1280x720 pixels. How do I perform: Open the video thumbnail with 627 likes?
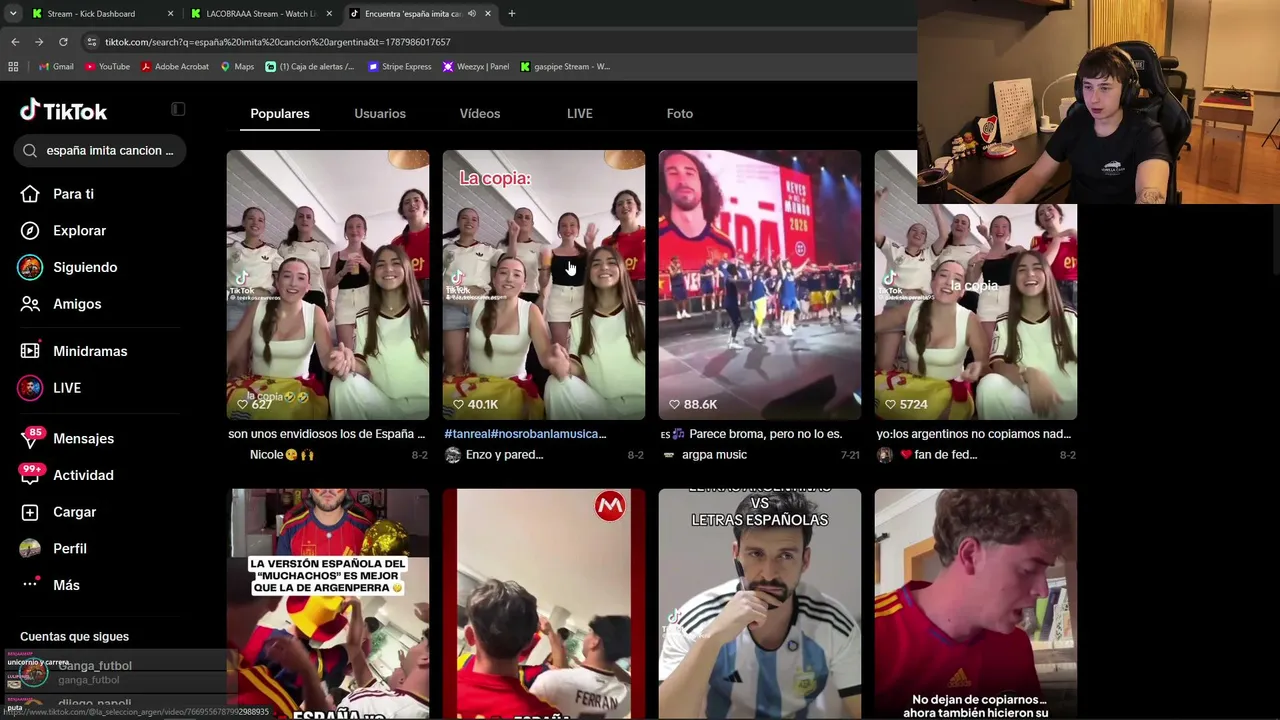tap(328, 285)
